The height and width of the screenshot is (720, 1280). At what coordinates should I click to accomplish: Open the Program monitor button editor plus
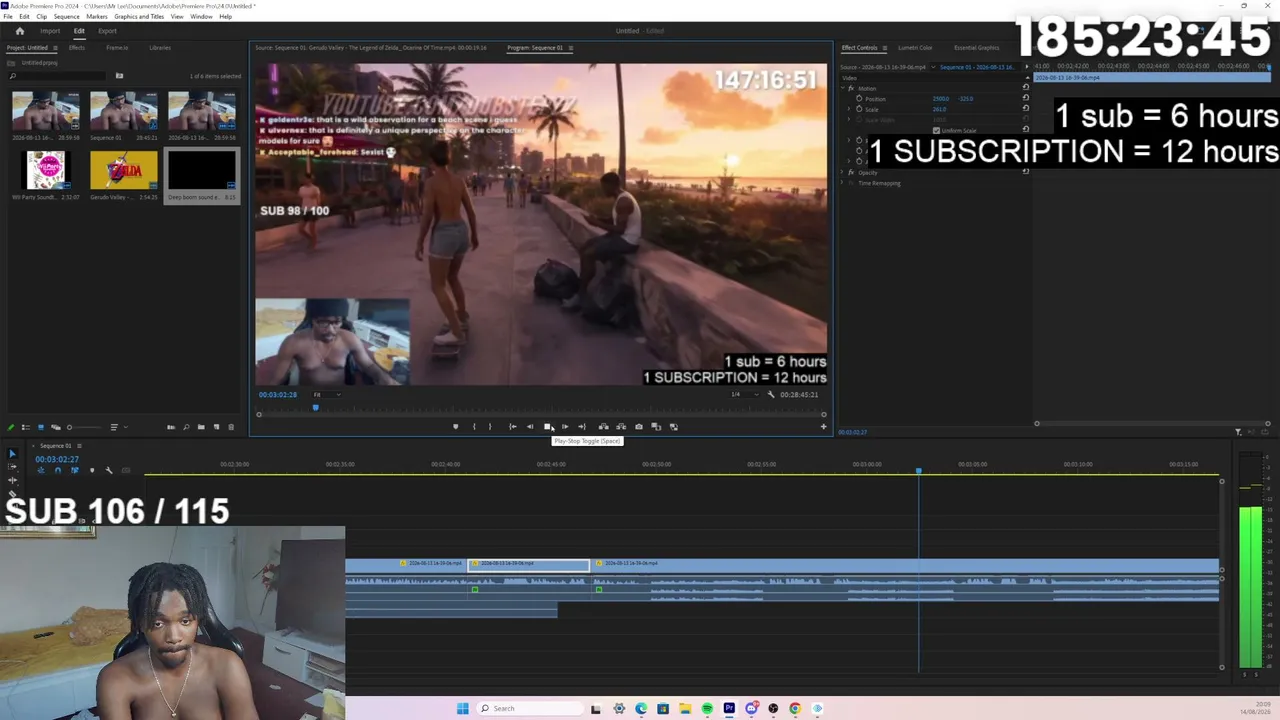pyautogui.click(x=824, y=427)
